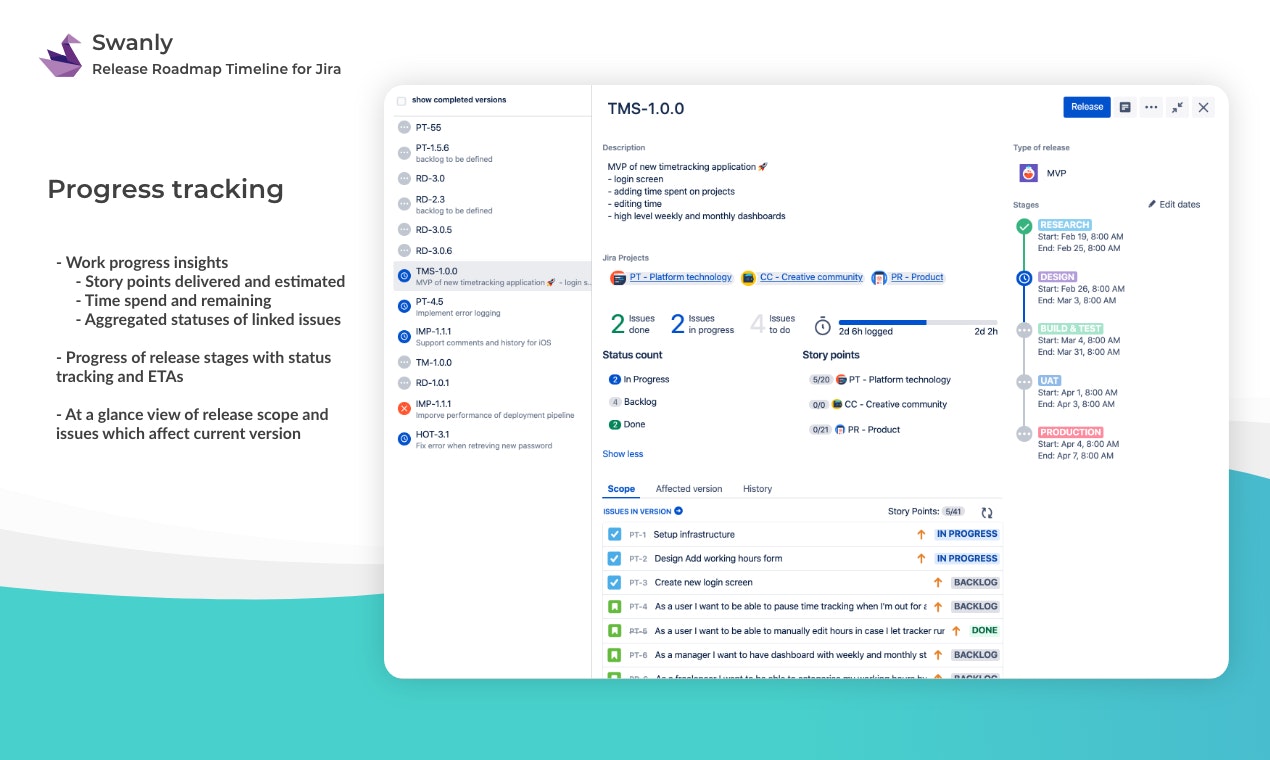
Task: Open the History tab
Action: click(x=757, y=489)
